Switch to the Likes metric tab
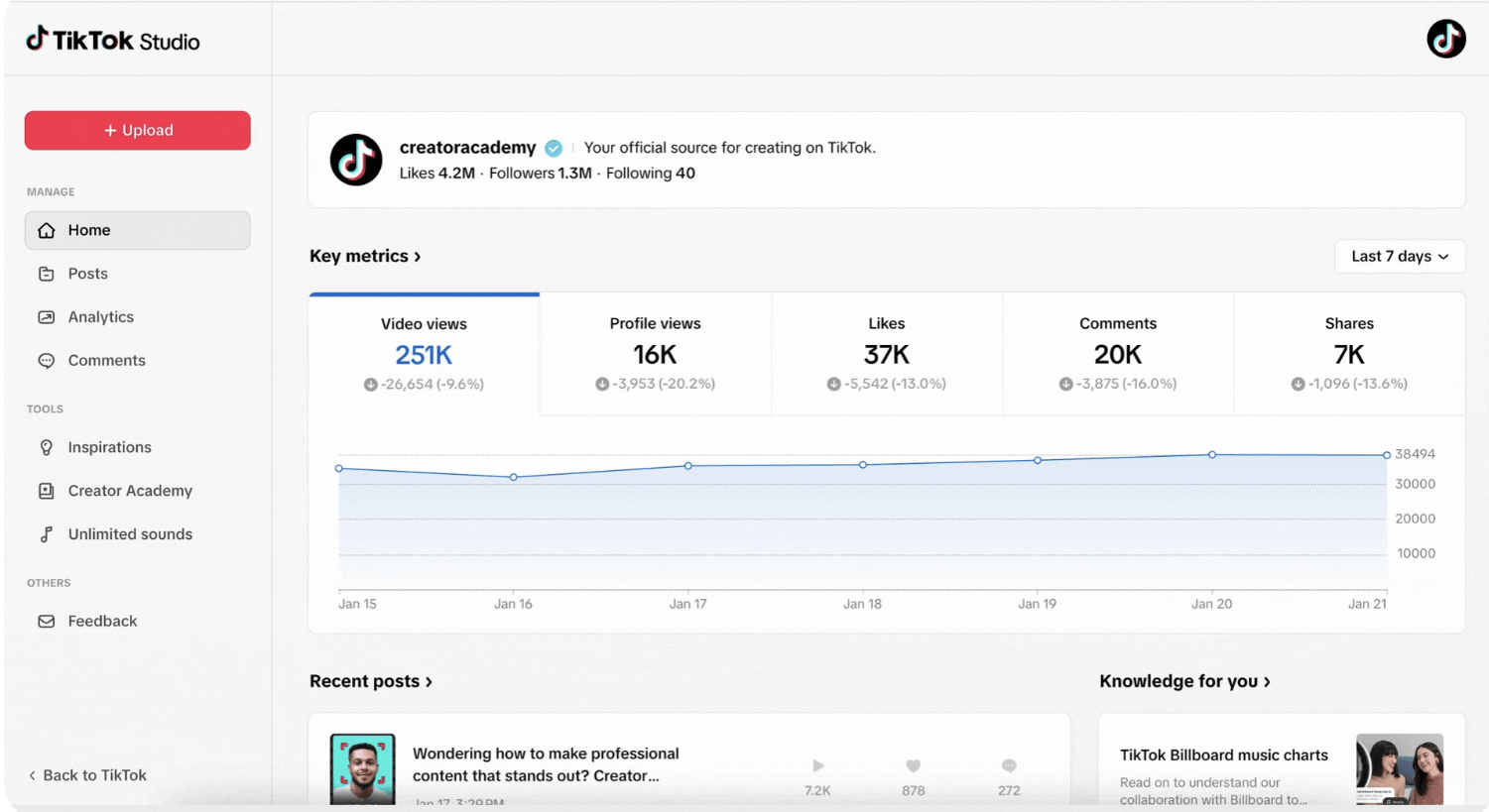 (x=886, y=353)
